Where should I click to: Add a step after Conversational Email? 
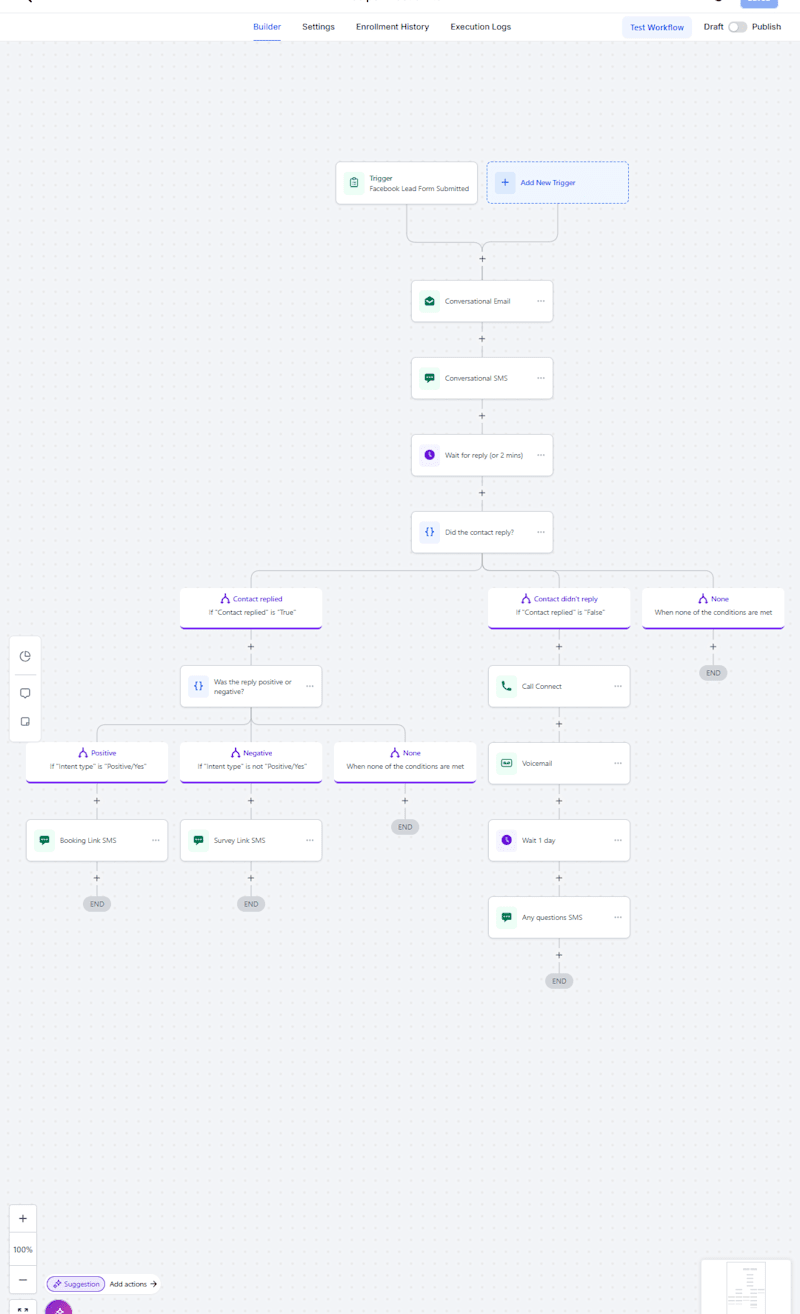[x=482, y=339]
